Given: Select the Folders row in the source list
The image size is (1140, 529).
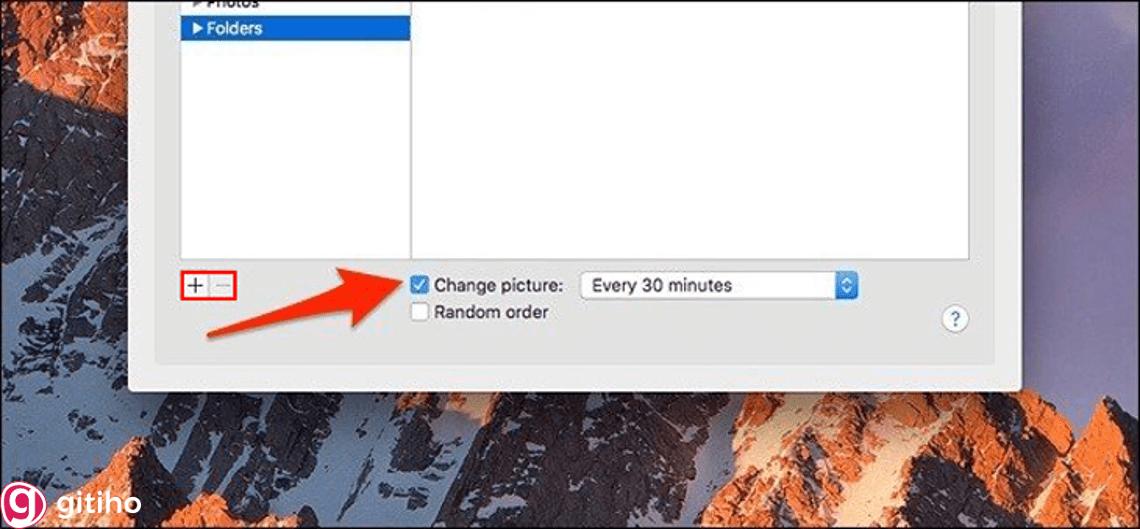Looking at the screenshot, I should 295,29.
